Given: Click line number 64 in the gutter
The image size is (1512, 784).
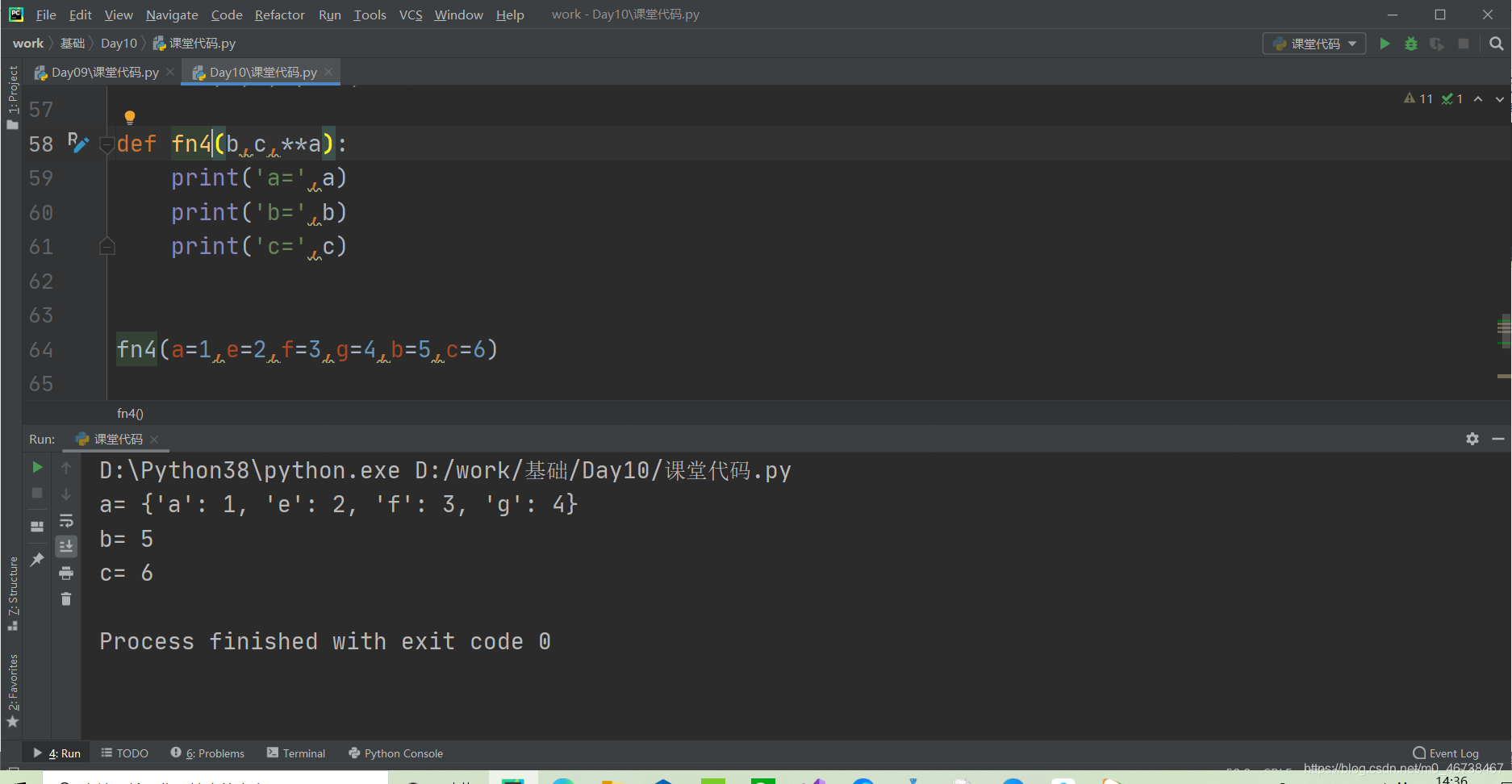Looking at the screenshot, I should pos(41,350).
